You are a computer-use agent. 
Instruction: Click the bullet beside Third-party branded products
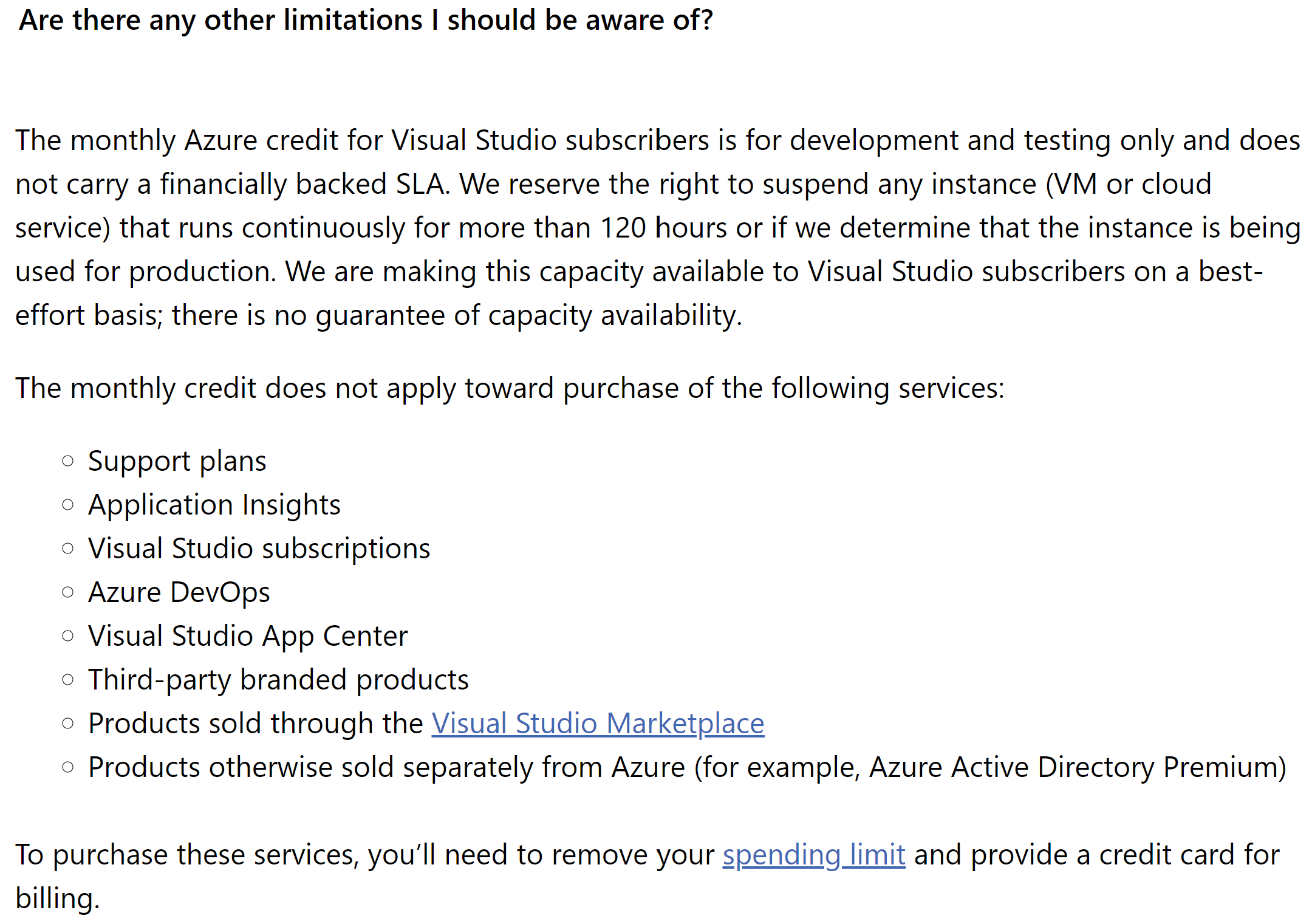(68, 680)
